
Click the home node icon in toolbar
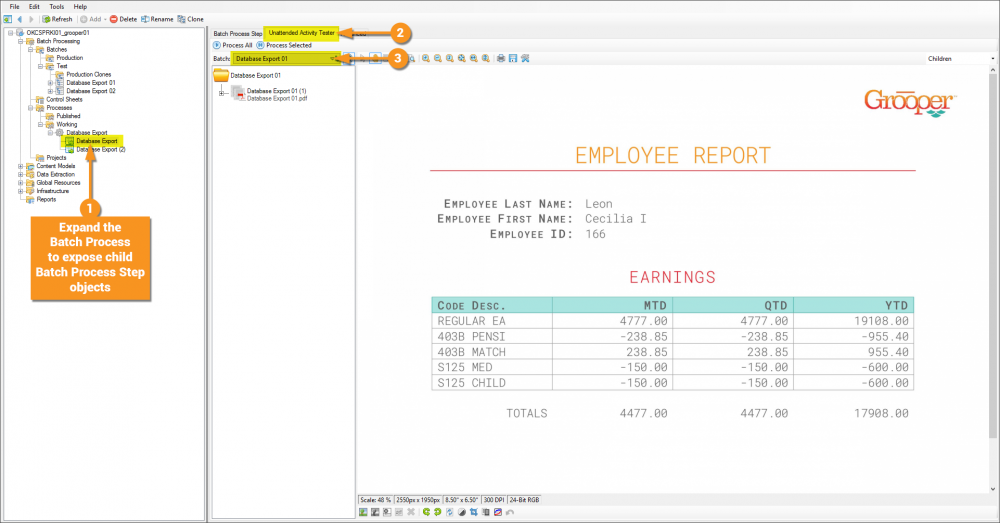8,19
